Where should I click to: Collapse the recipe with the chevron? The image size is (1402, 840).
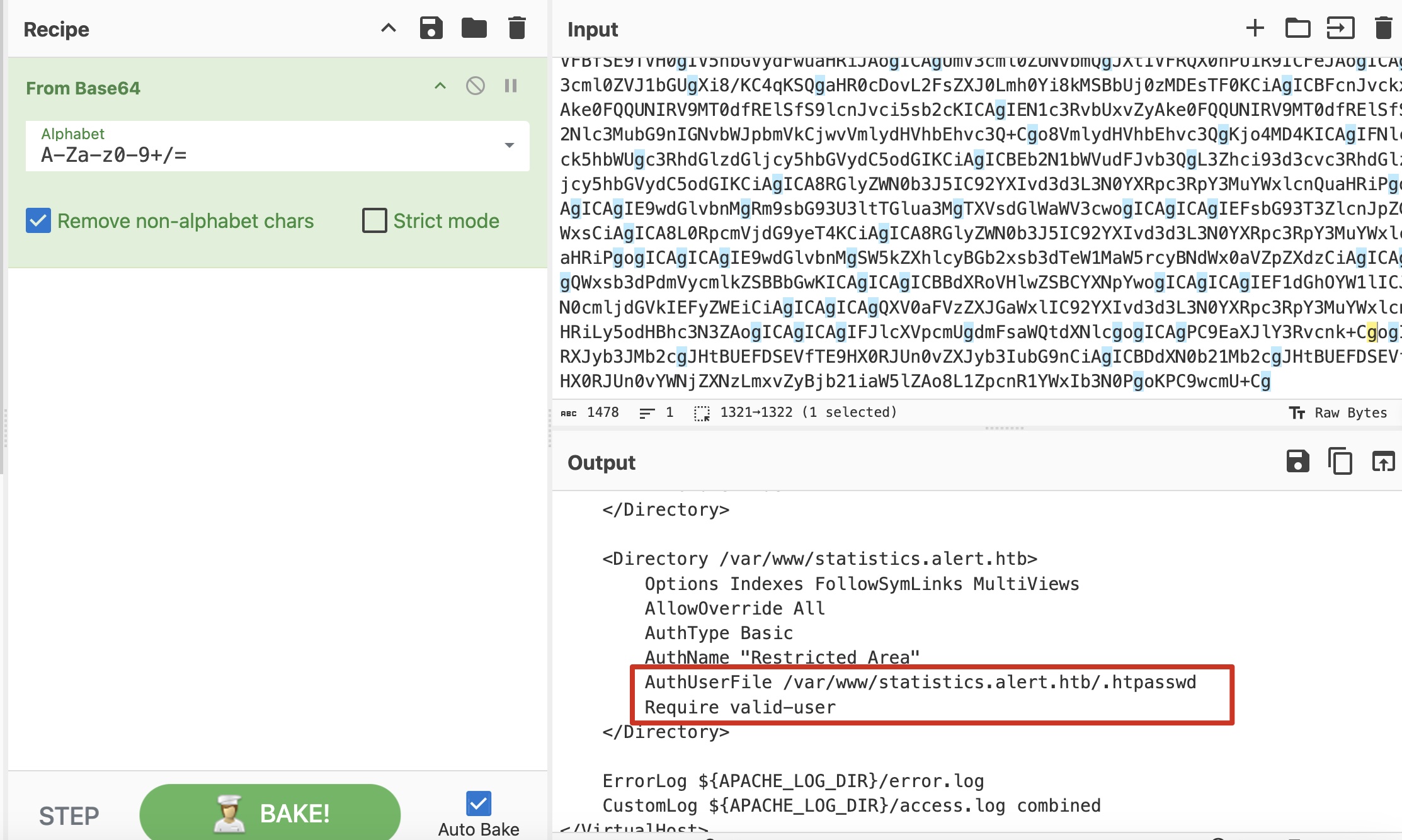click(x=389, y=28)
